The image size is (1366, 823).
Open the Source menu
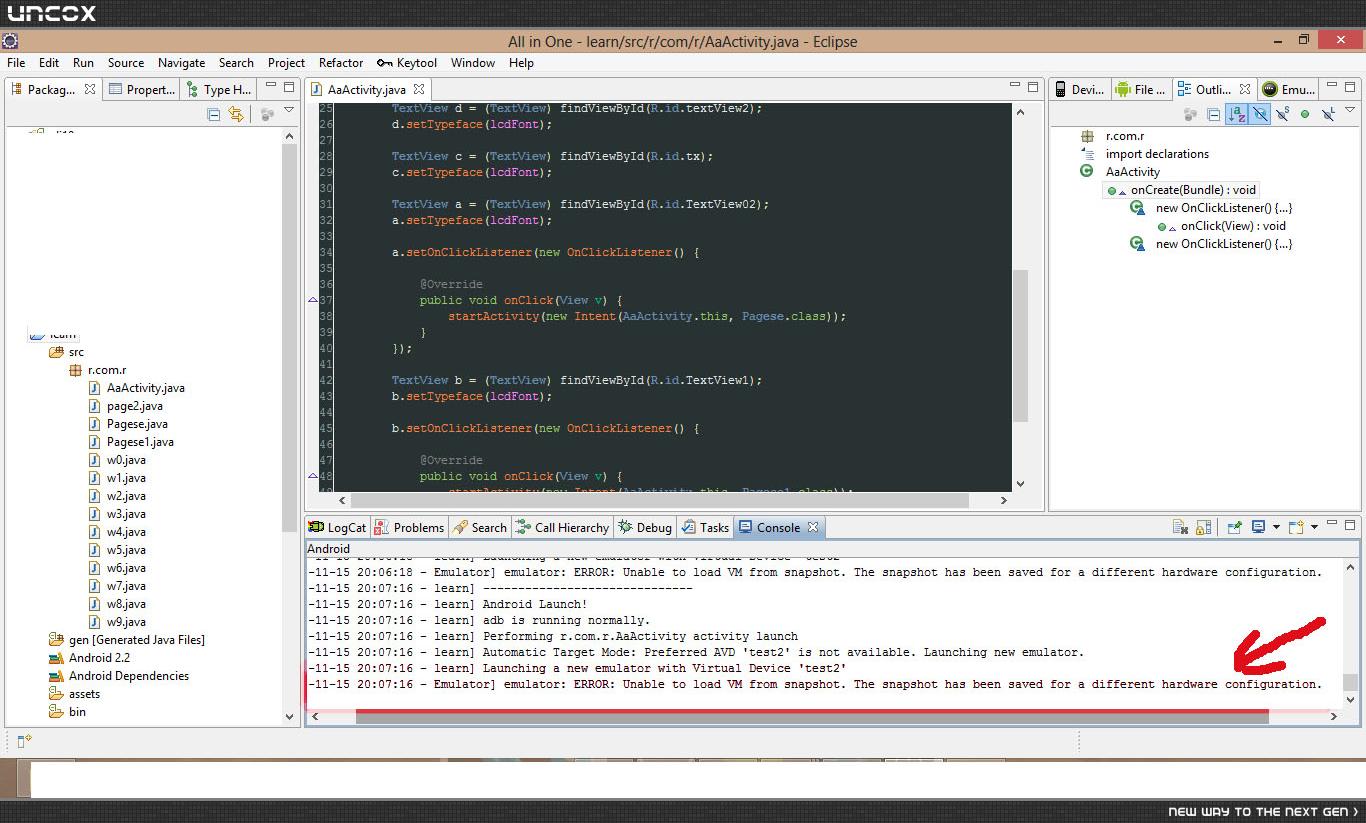coord(126,62)
